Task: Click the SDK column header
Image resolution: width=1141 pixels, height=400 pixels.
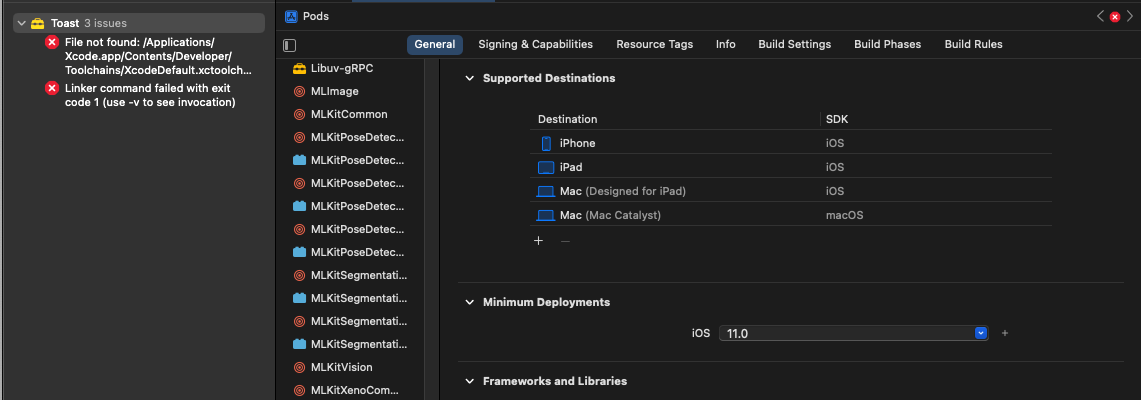Action: [835, 119]
